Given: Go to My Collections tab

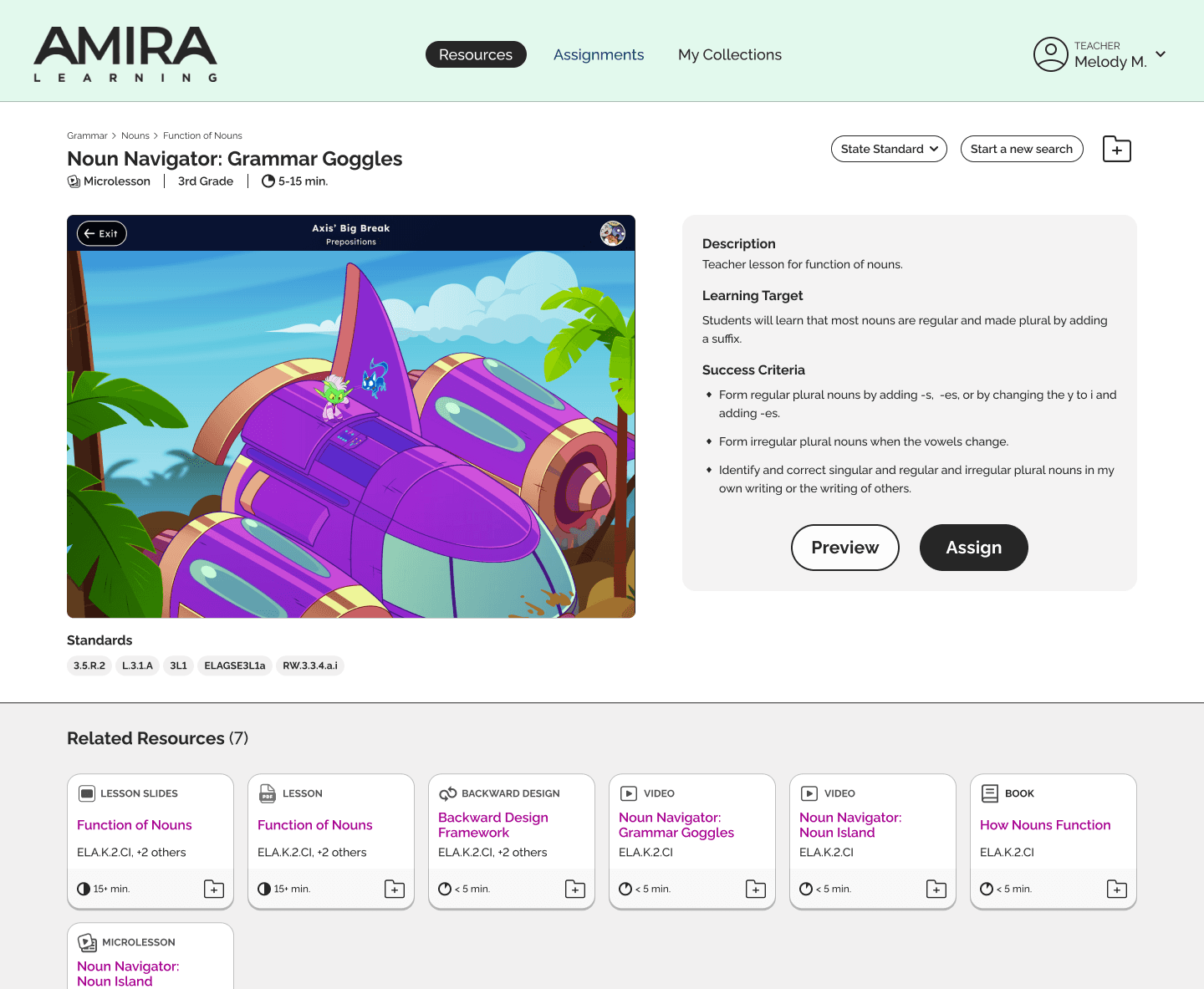Looking at the screenshot, I should point(730,54).
